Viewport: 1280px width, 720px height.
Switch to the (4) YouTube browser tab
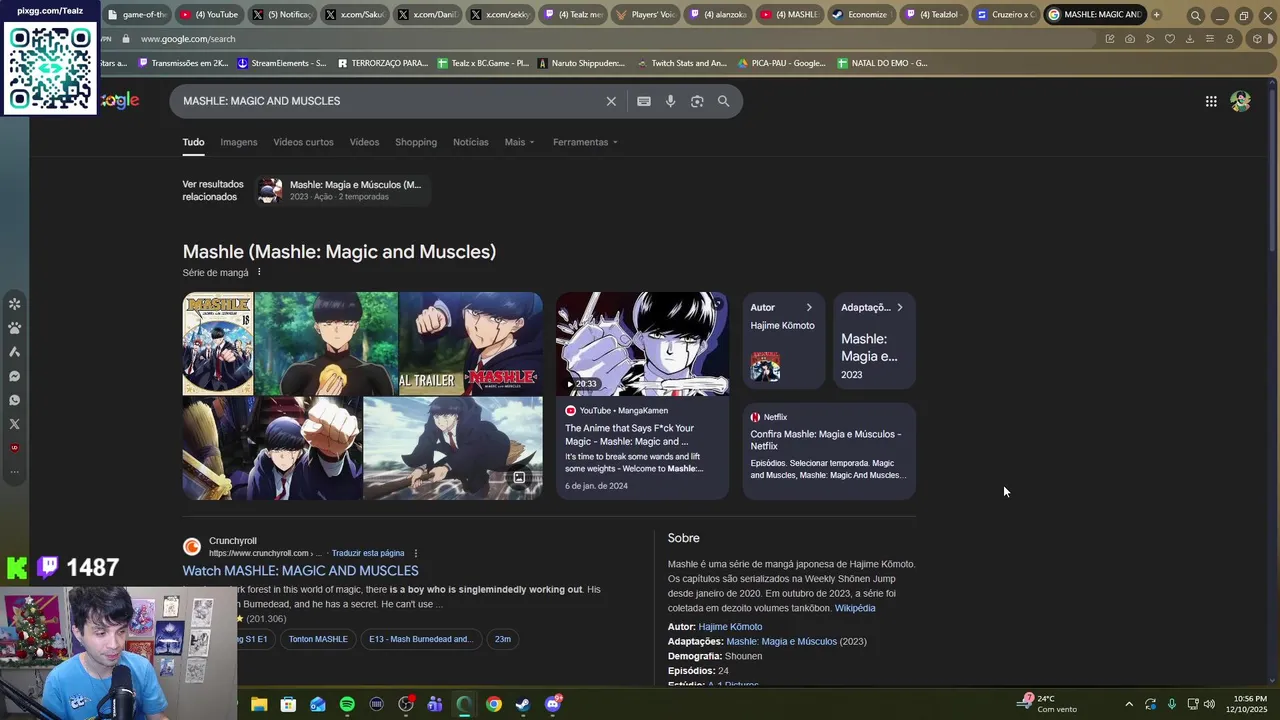tap(209, 15)
